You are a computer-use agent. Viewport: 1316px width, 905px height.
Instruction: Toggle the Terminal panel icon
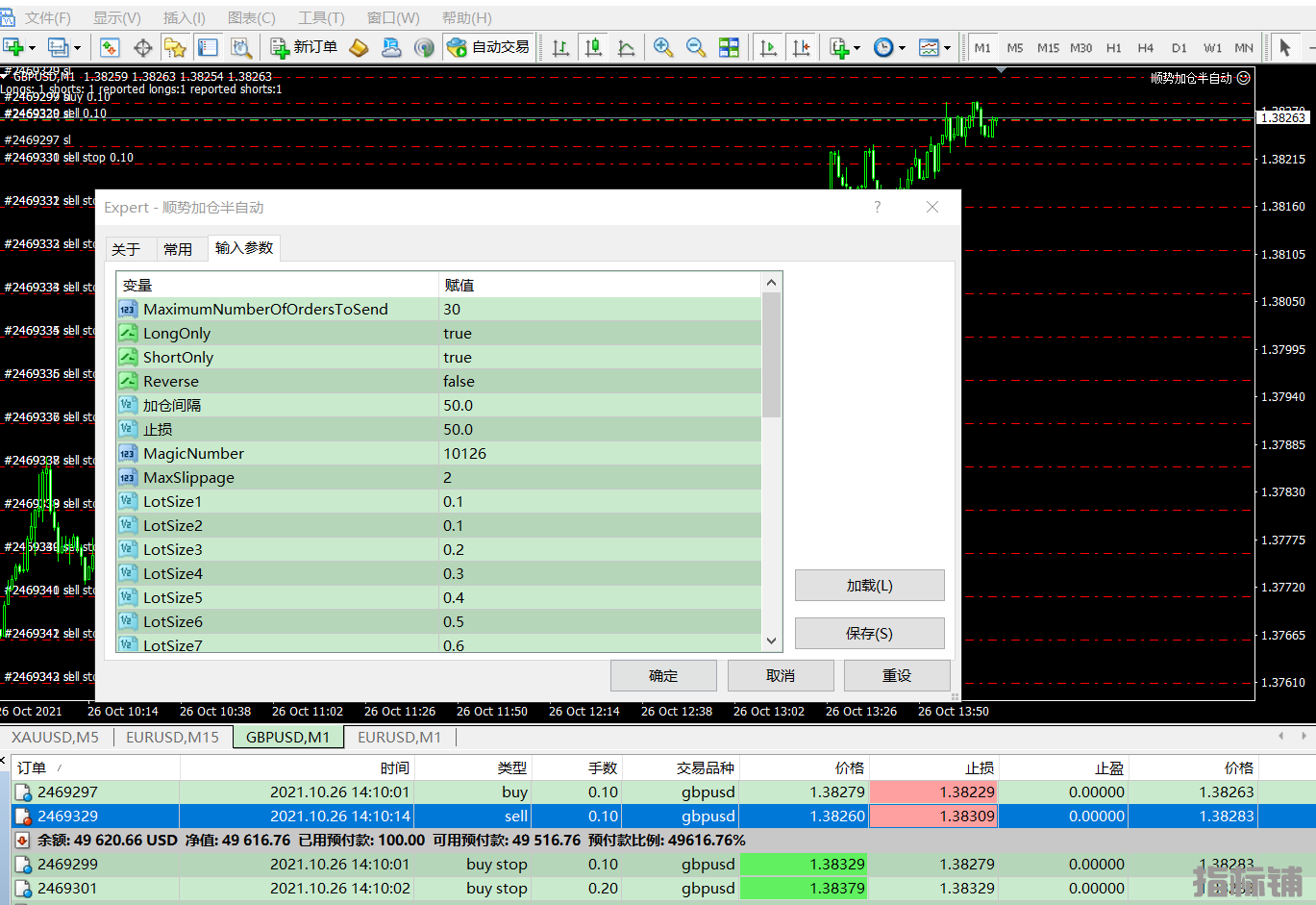click(208, 47)
